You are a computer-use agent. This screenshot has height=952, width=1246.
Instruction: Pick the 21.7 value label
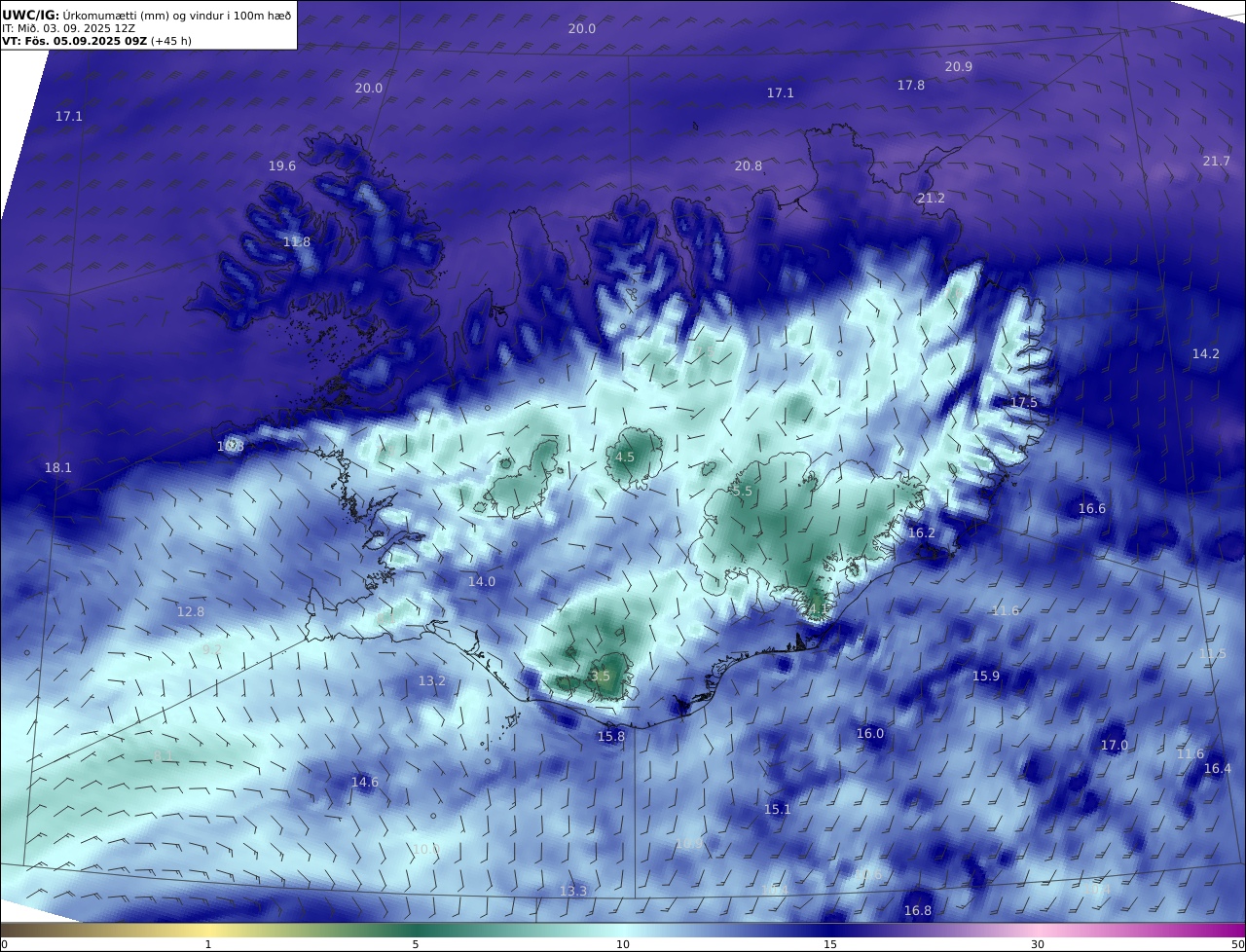(1216, 162)
